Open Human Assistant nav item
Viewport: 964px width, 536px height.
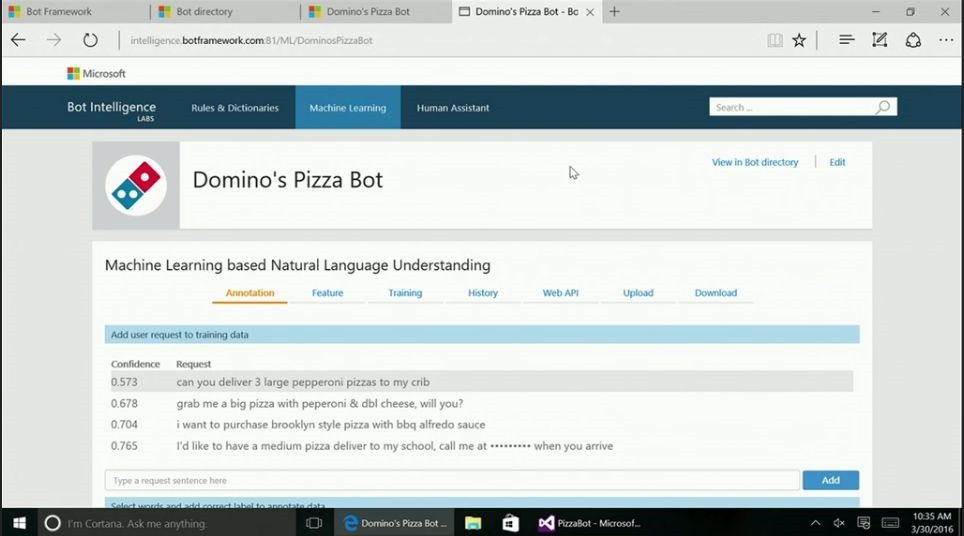pos(453,108)
